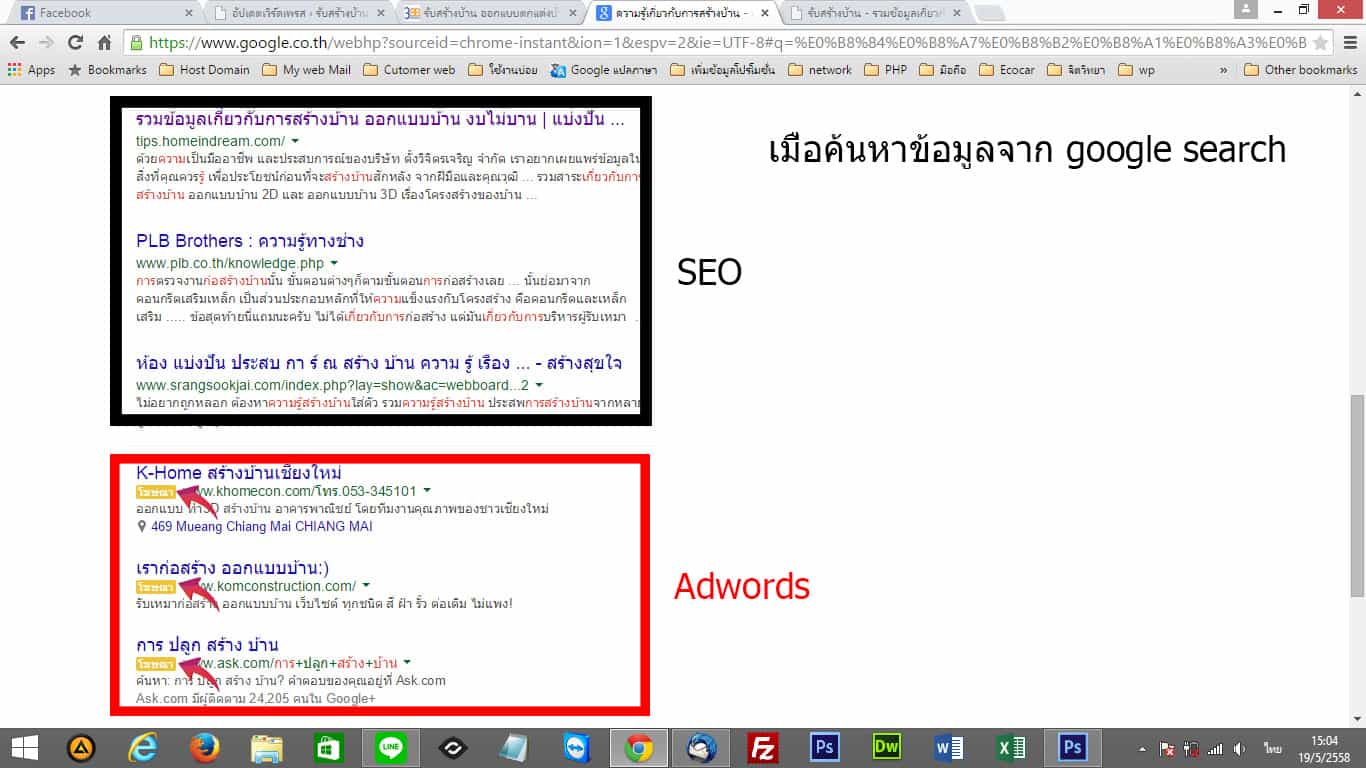The height and width of the screenshot is (768, 1366).
Task: Launch TeamViewer from the taskbar
Action: pos(577,747)
